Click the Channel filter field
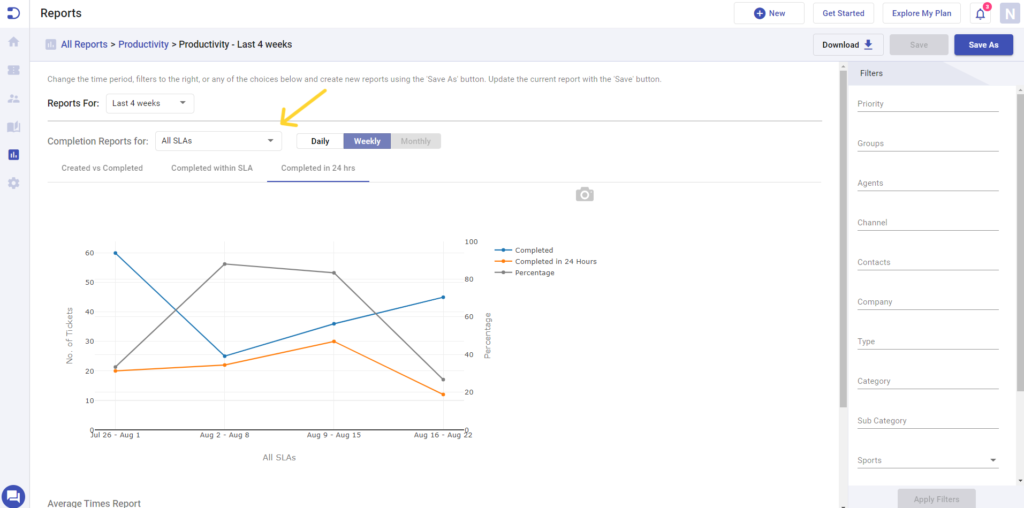The height and width of the screenshot is (508, 1024). point(927,223)
